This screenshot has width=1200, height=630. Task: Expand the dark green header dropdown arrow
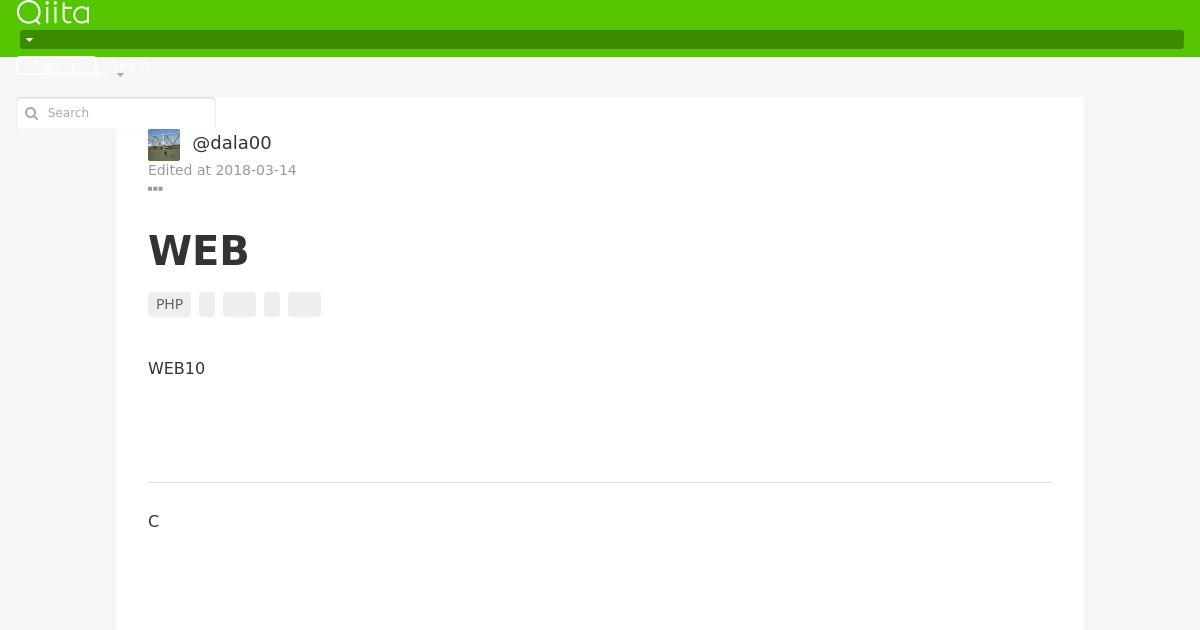click(29, 40)
